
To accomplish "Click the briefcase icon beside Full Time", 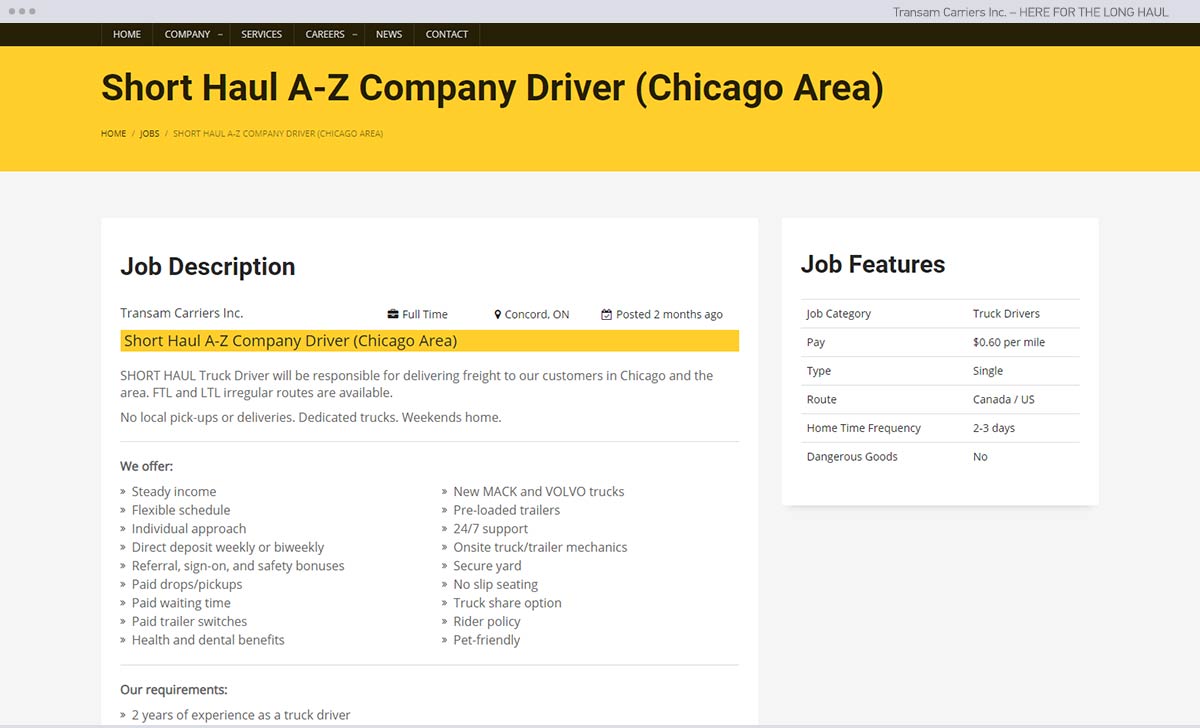I will coord(393,314).
